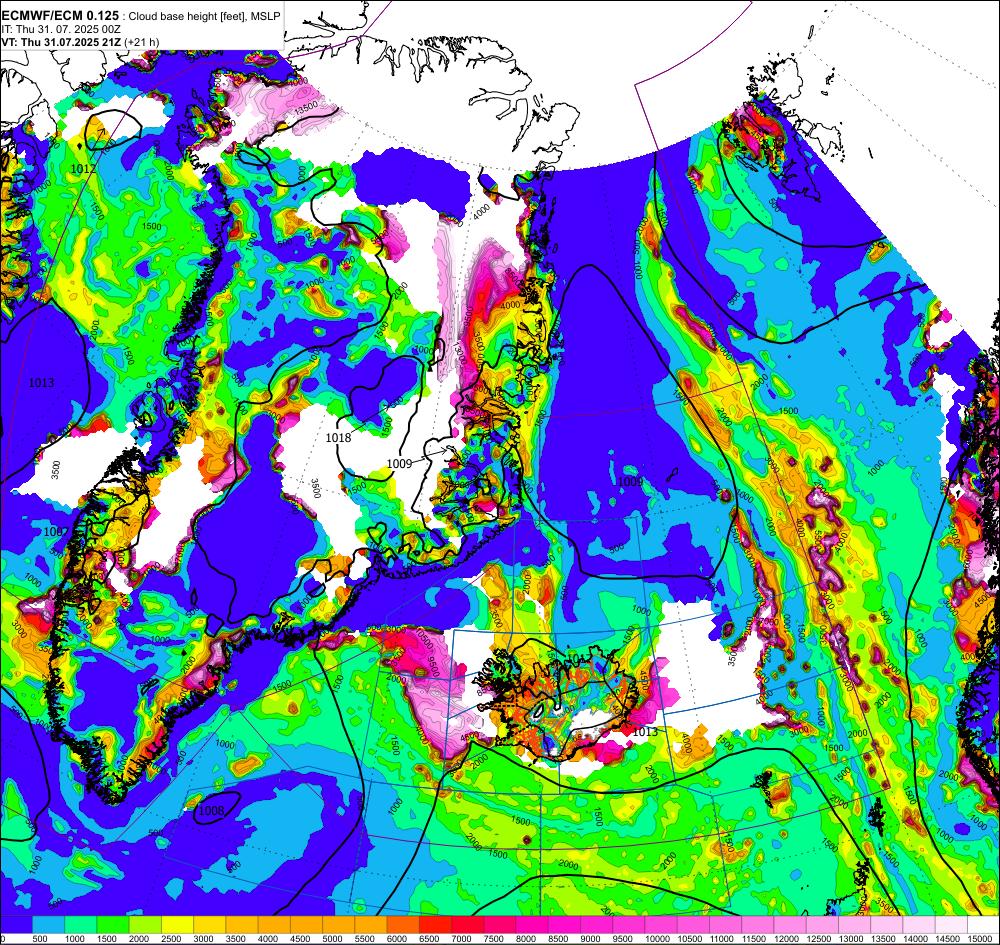Image resolution: width=1000 pixels, height=945 pixels.
Task: Select the red 6500–7000 legend swatch
Action: click(x=436, y=924)
